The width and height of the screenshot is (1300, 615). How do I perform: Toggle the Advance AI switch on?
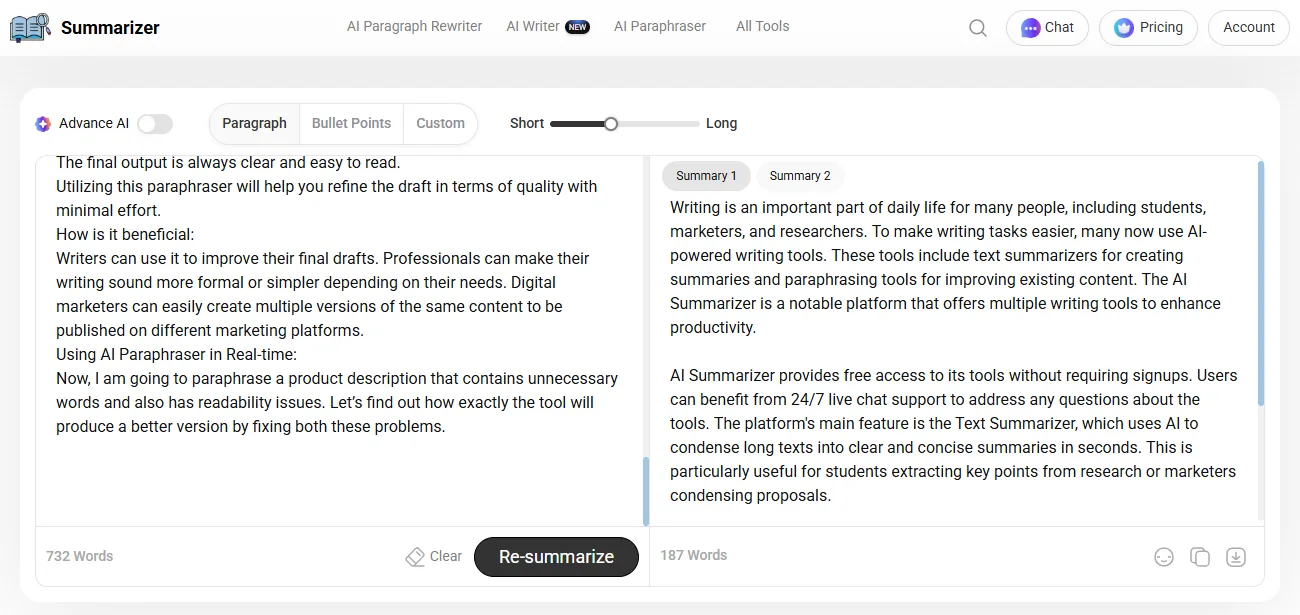pos(155,123)
